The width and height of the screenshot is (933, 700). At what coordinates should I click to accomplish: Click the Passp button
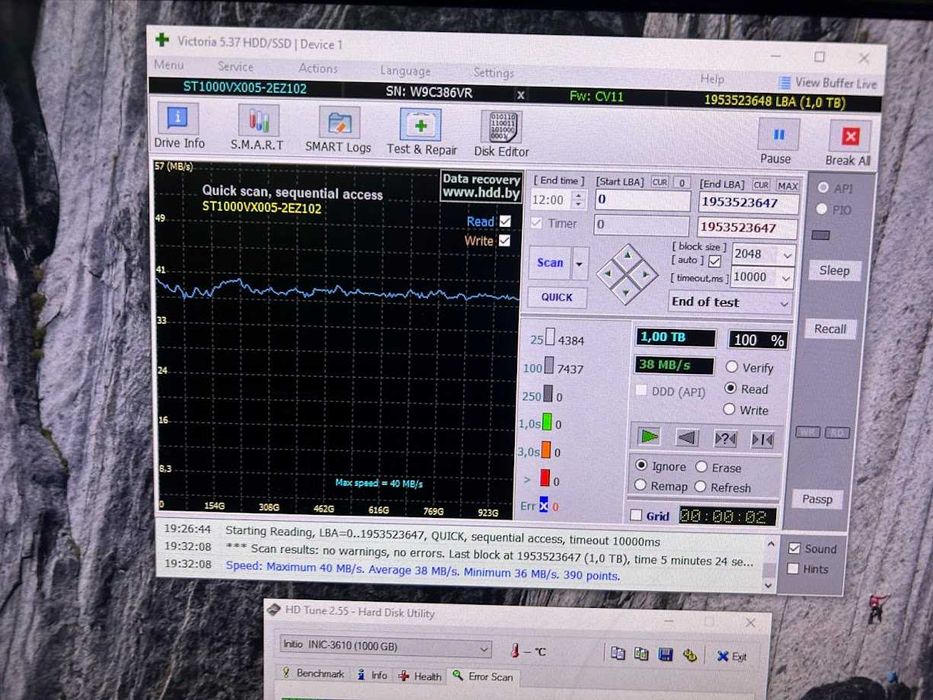click(x=817, y=499)
